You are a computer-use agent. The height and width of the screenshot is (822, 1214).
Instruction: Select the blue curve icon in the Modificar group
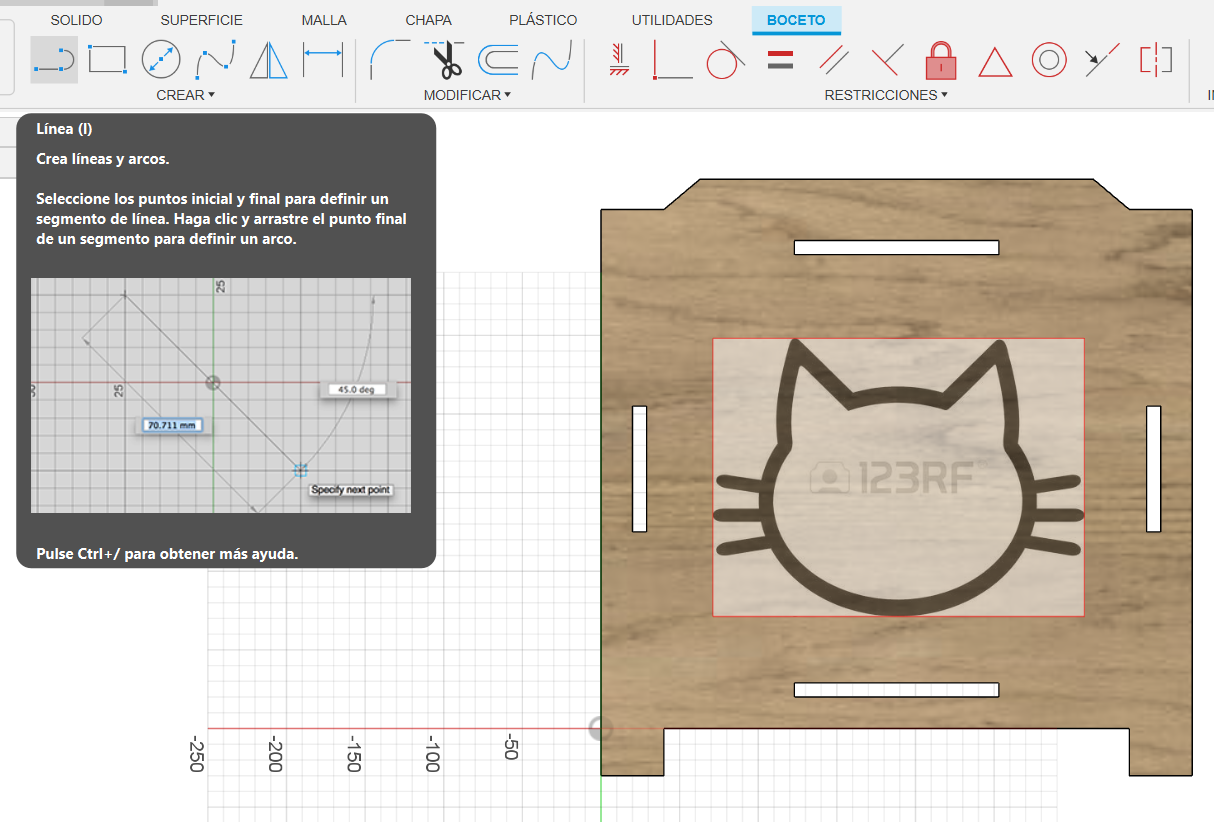(x=550, y=60)
